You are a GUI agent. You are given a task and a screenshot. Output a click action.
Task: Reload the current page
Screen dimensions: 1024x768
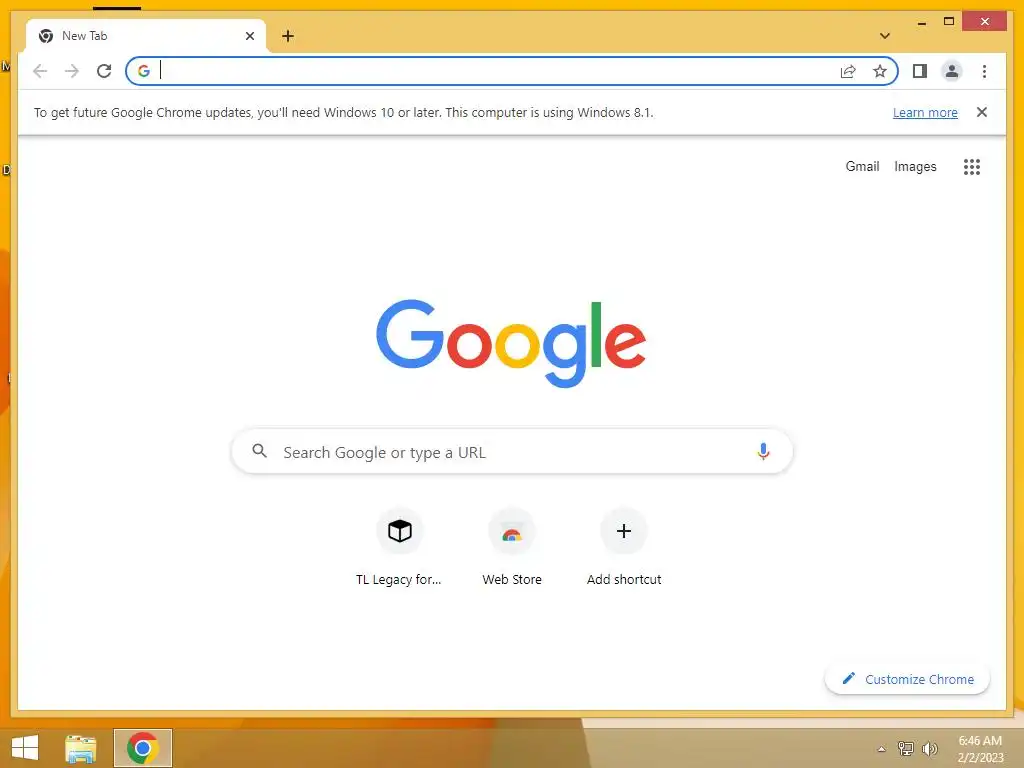104,71
